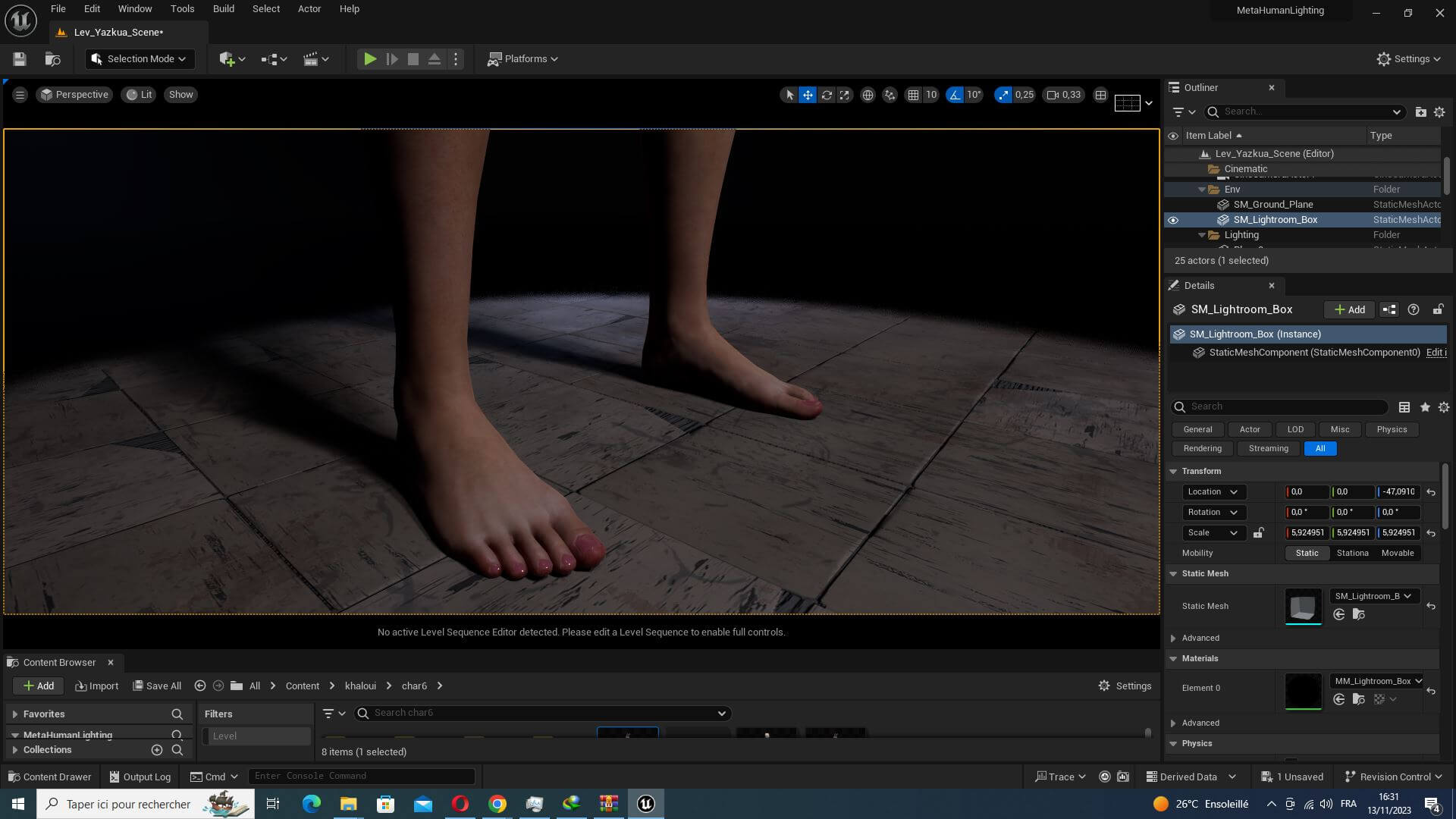Toggle the world/local coordinate space globe icon

868,95
